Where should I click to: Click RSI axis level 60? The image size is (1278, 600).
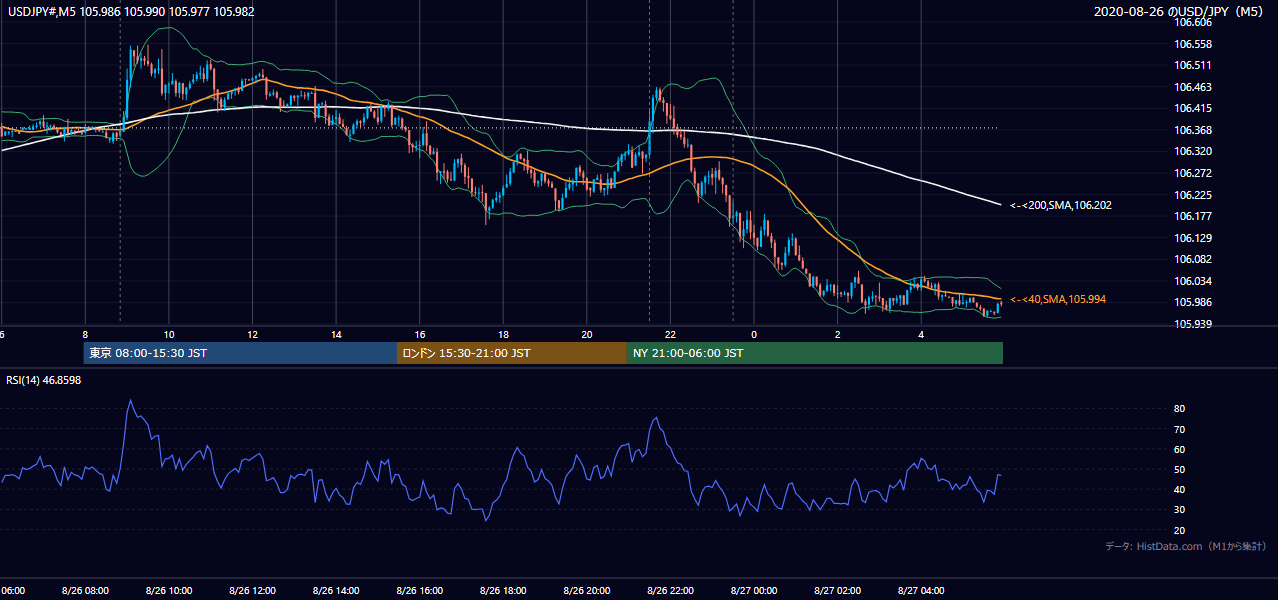1180,449
